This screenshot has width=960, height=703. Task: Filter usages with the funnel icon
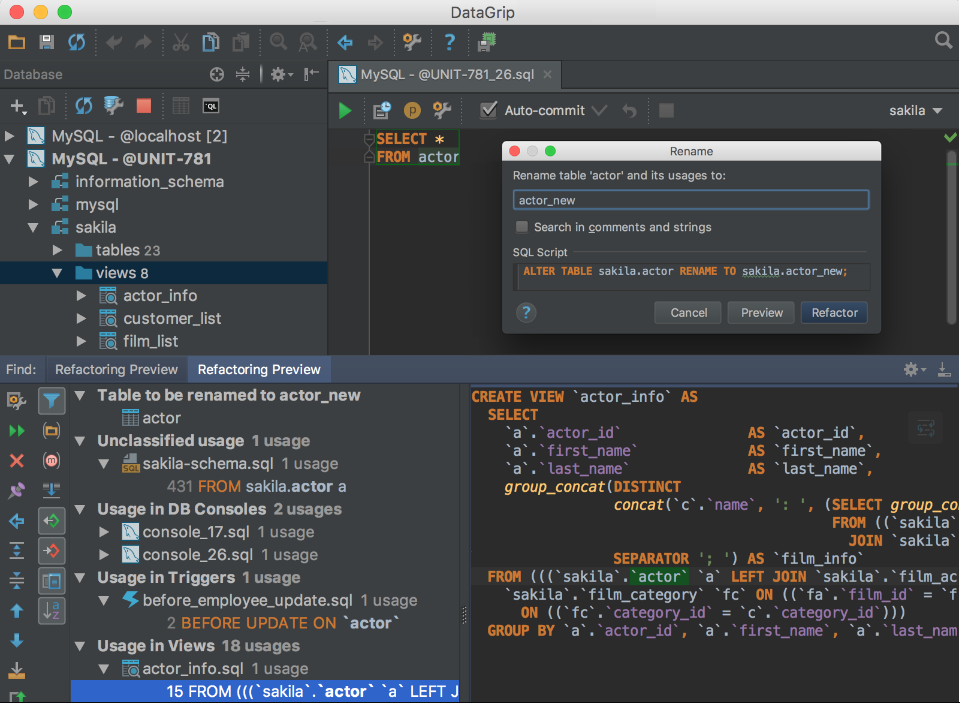[x=52, y=400]
